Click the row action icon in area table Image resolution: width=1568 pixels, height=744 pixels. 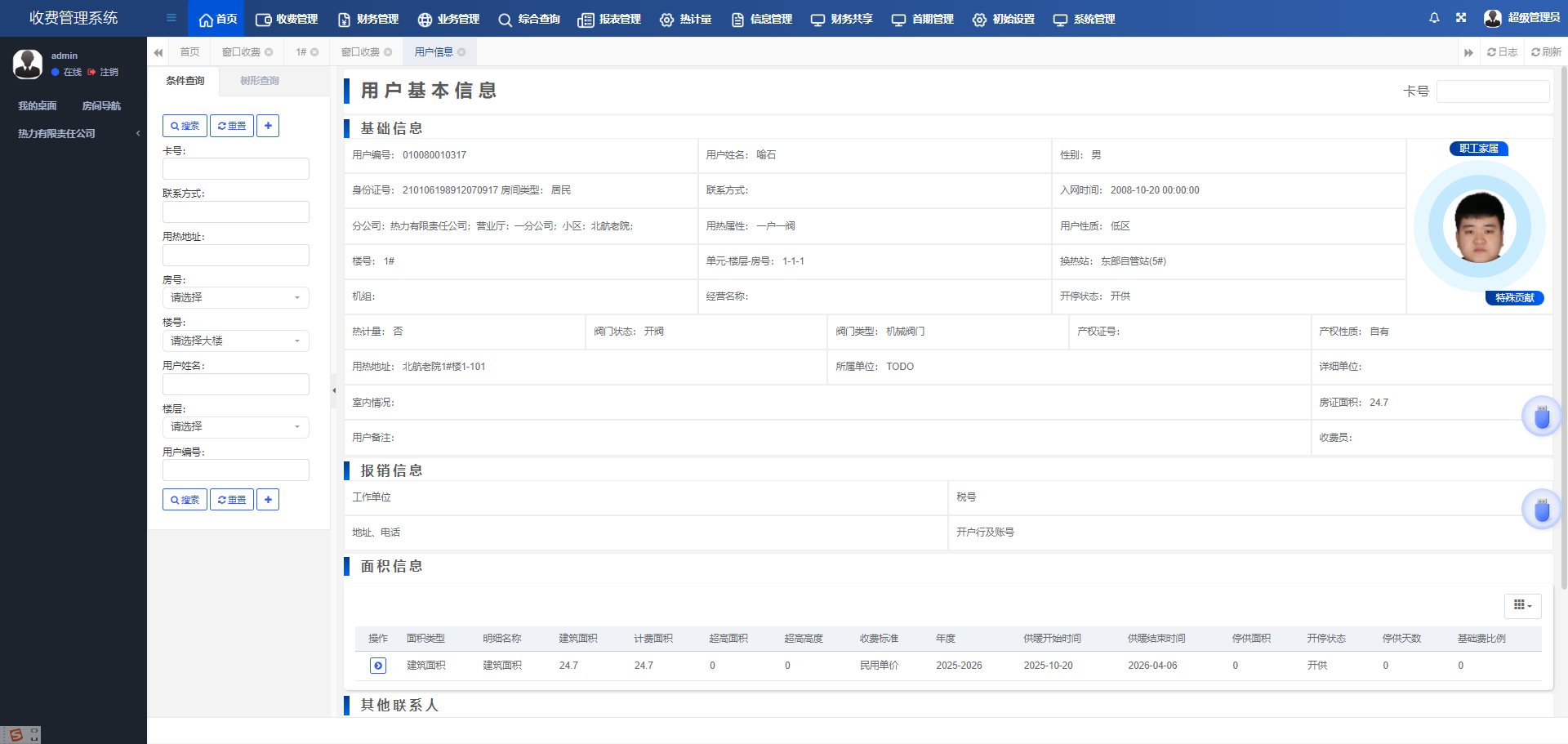[378, 666]
